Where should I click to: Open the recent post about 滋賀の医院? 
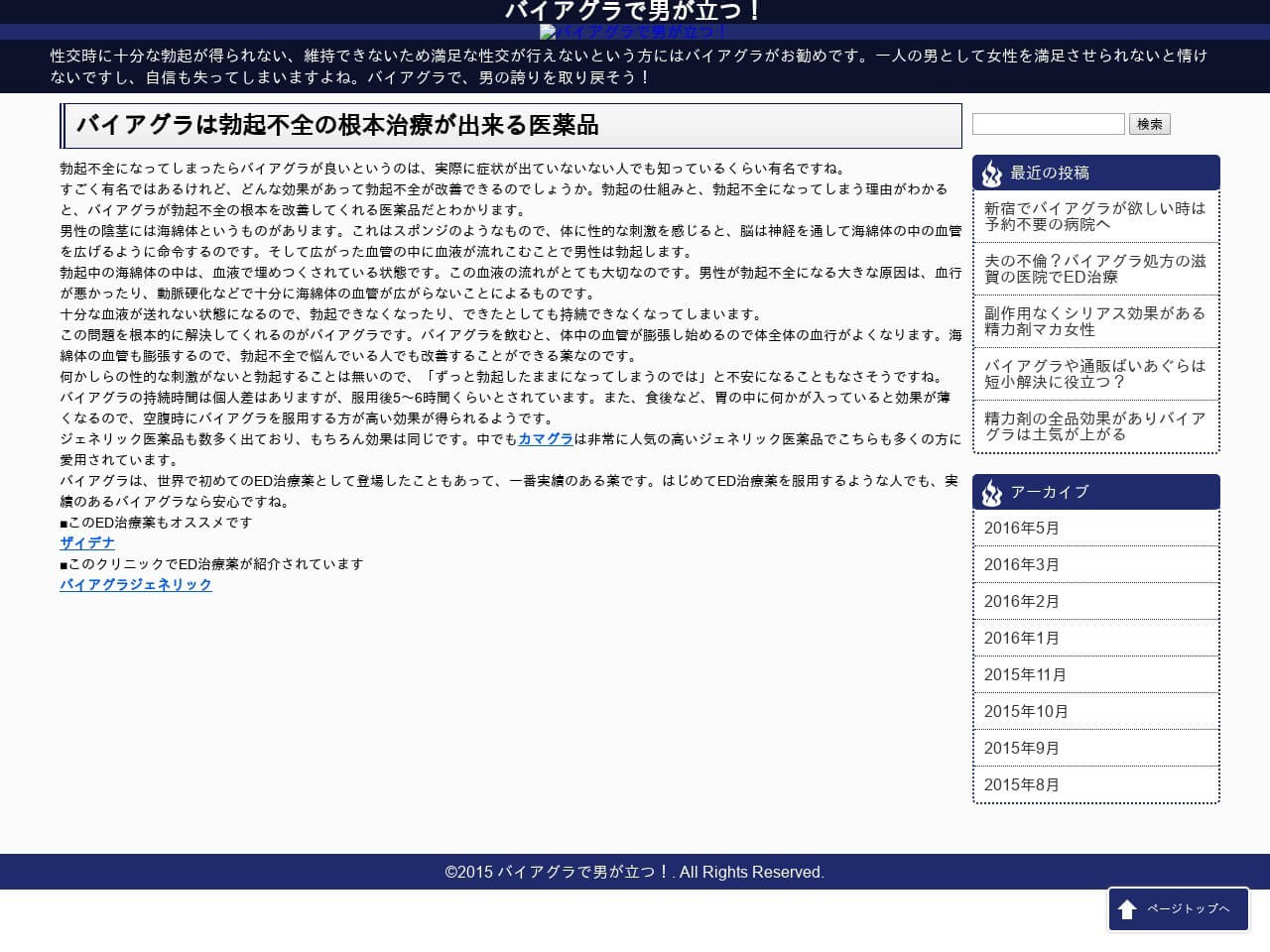tap(1094, 269)
